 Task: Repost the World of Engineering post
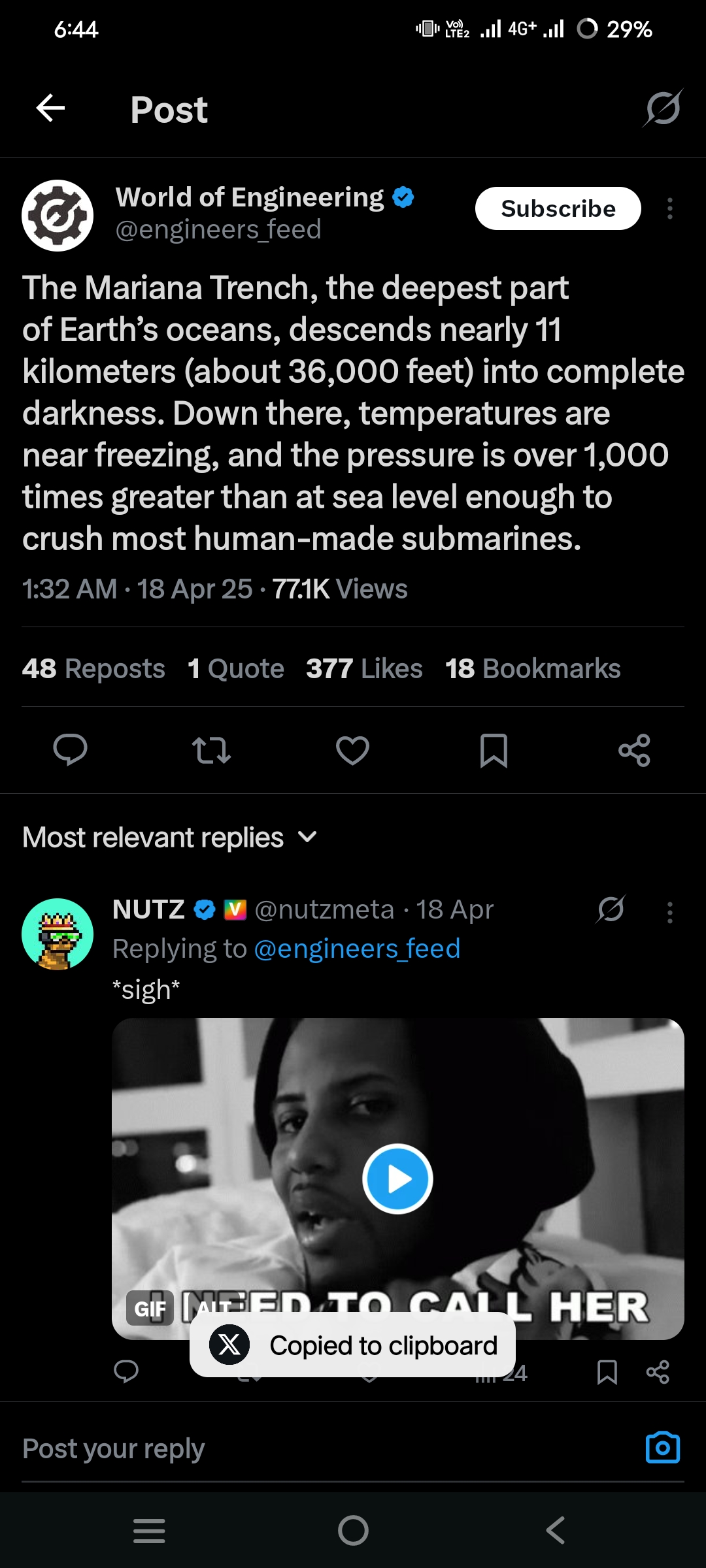(x=211, y=750)
